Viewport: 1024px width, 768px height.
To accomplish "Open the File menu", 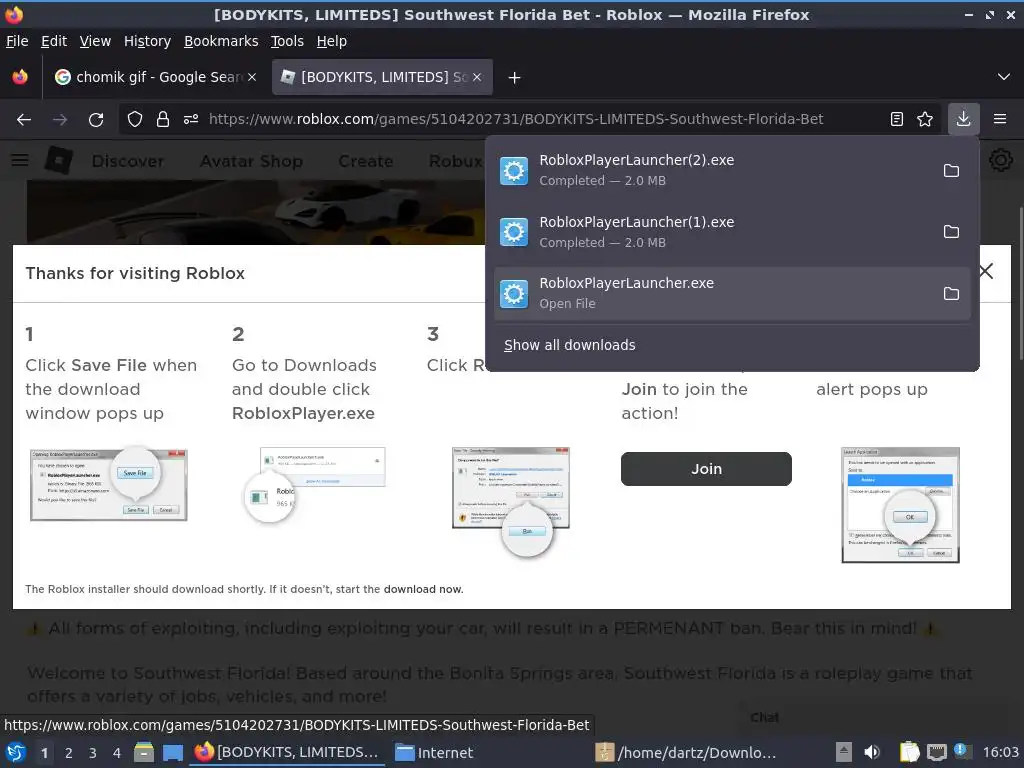I will pyautogui.click(x=17, y=41).
